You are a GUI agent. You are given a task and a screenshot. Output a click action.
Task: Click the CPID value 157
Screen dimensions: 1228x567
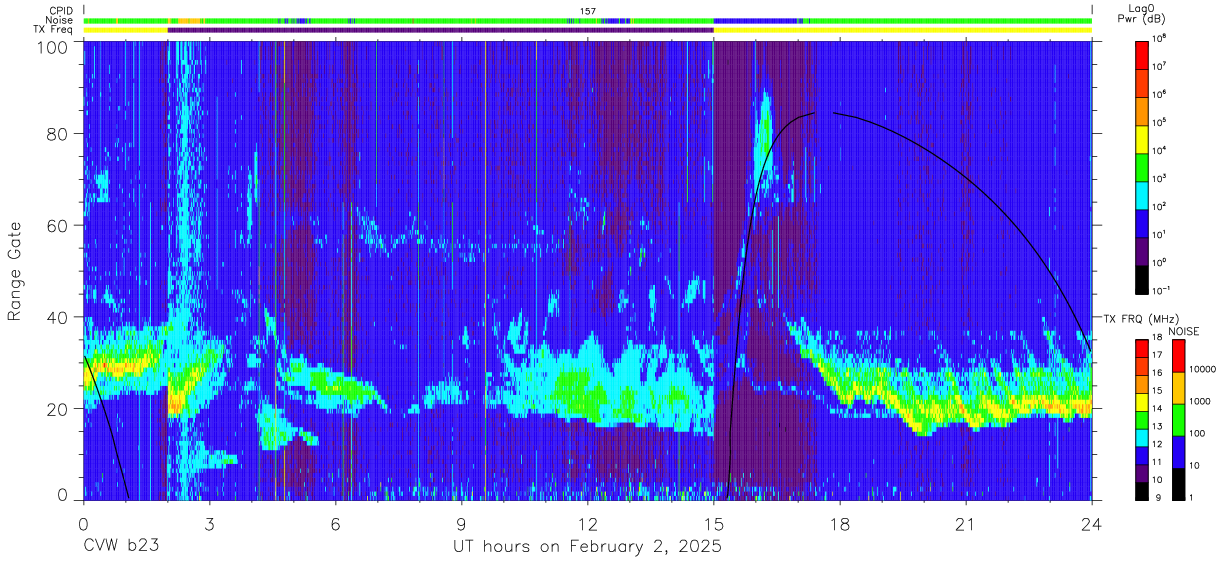[x=588, y=11]
